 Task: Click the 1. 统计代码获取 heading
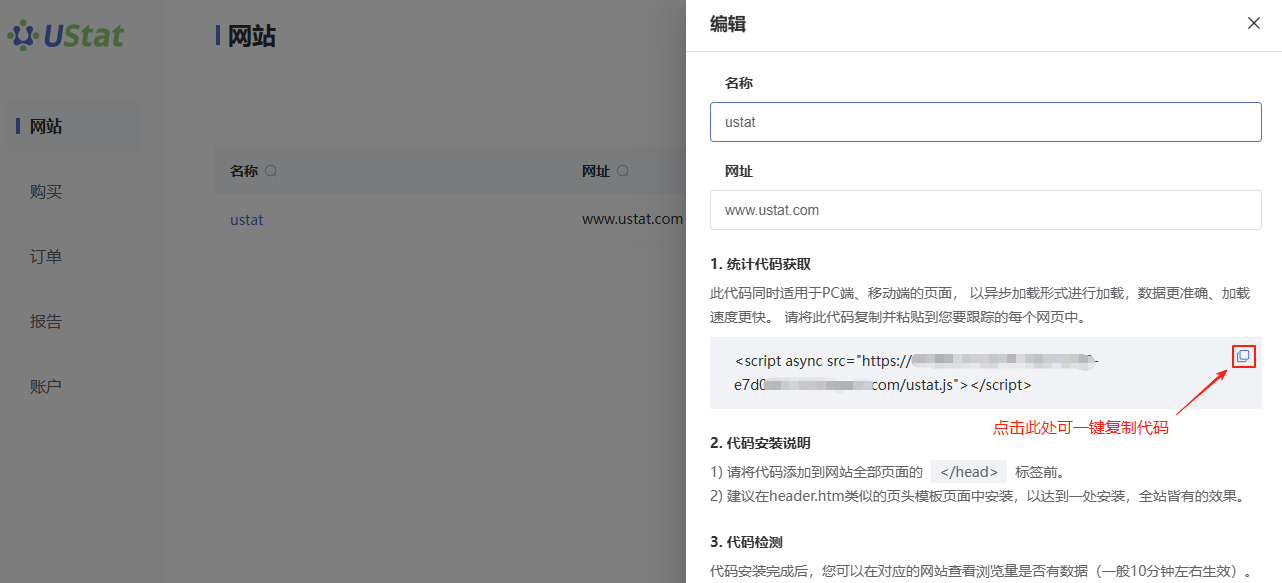[760, 264]
